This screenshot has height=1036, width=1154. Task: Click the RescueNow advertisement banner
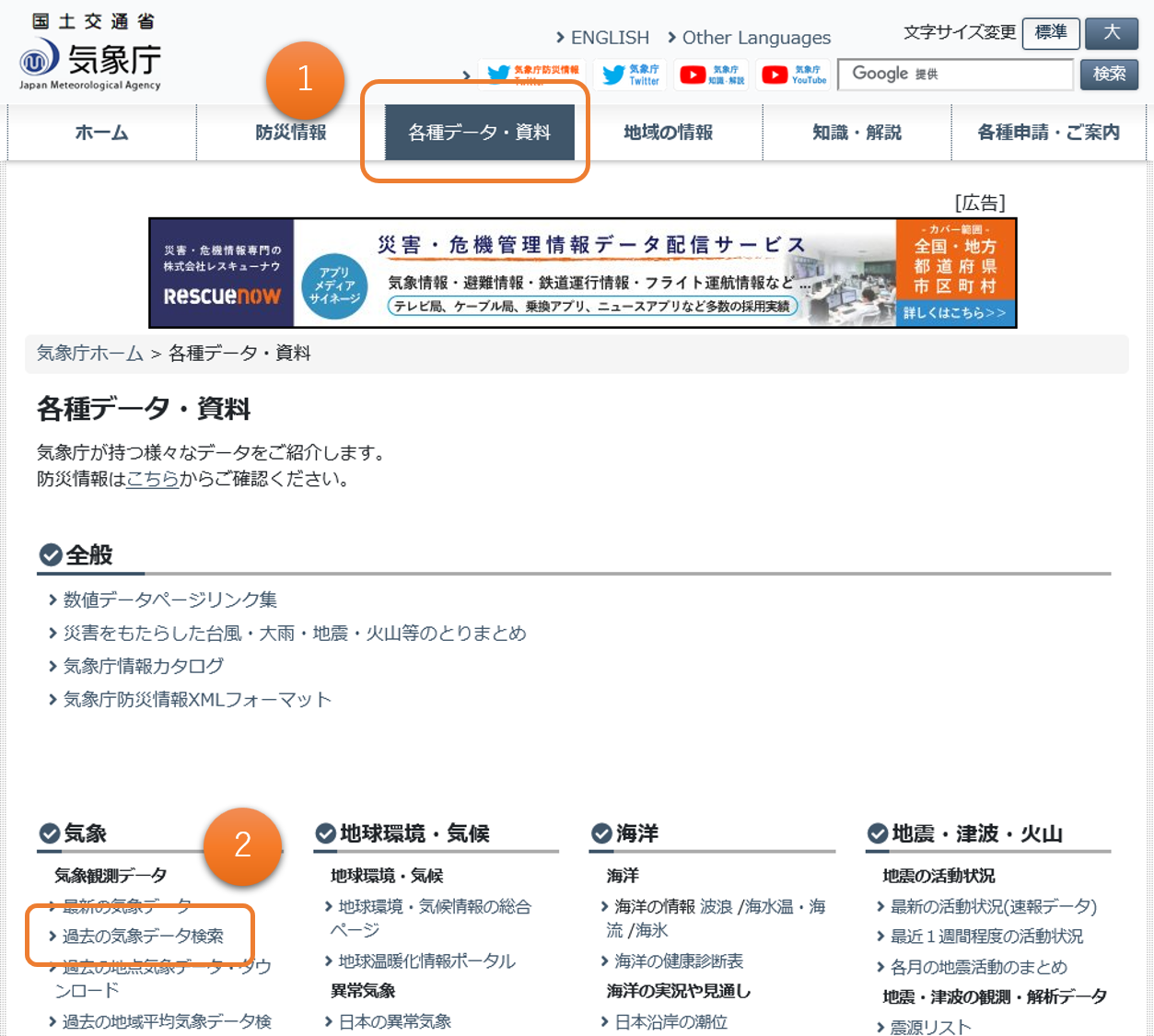click(x=582, y=273)
